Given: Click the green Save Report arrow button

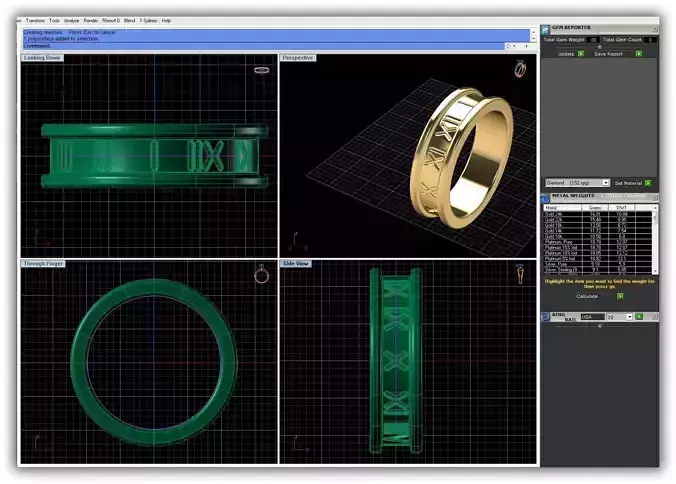Looking at the screenshot, I should pyautogui.click(x=639, y=54).
